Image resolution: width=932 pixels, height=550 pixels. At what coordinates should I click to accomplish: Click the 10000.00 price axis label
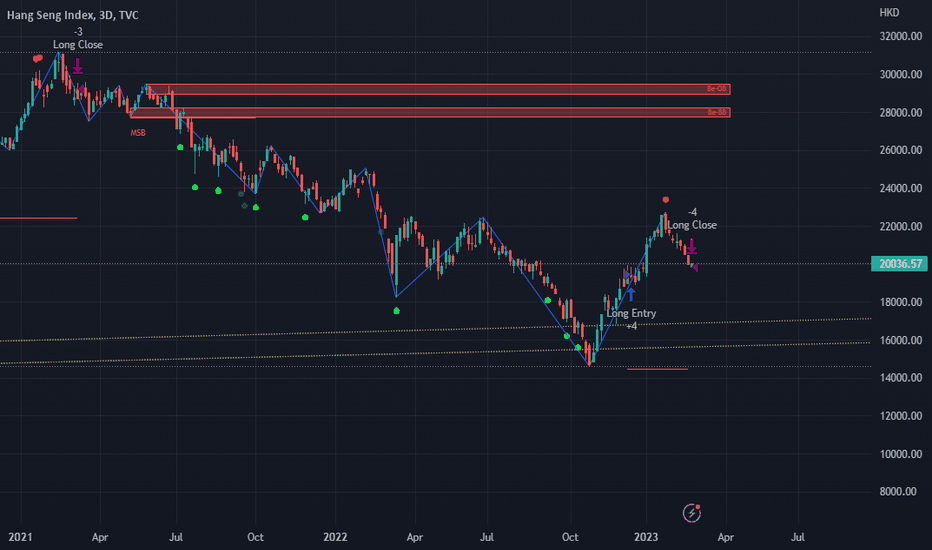tap(900, 454)
